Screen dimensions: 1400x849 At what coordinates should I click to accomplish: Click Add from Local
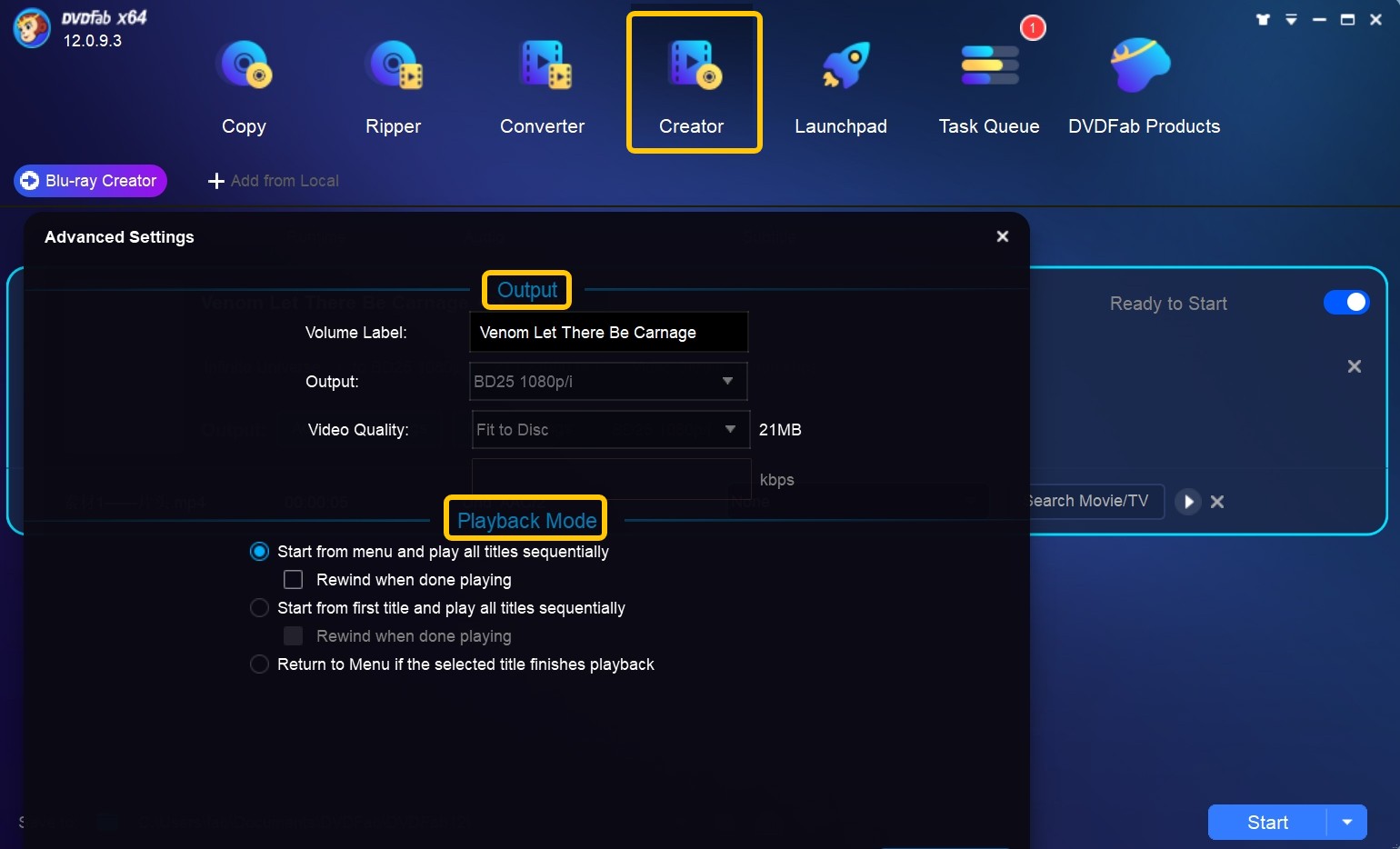(273, 180)
